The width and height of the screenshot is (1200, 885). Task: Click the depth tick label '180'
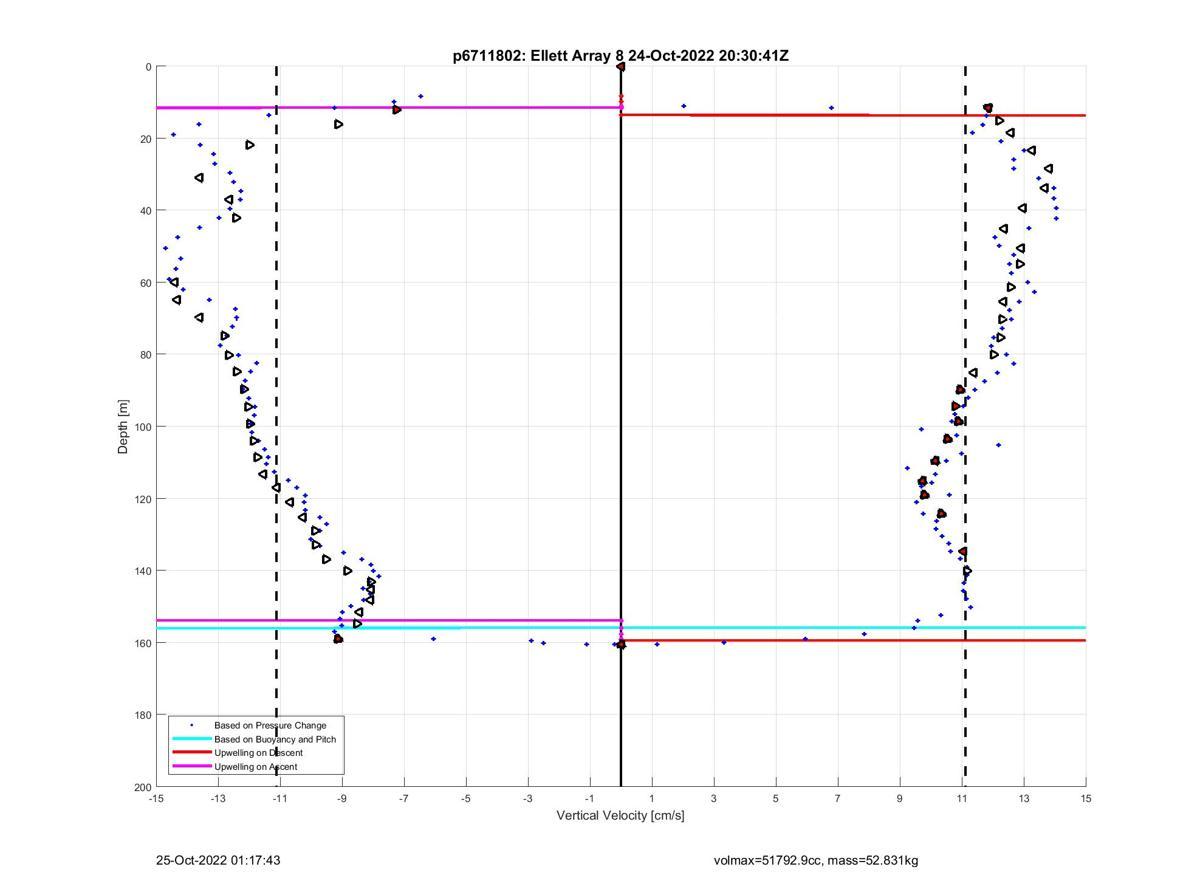(x=142, y=715)
